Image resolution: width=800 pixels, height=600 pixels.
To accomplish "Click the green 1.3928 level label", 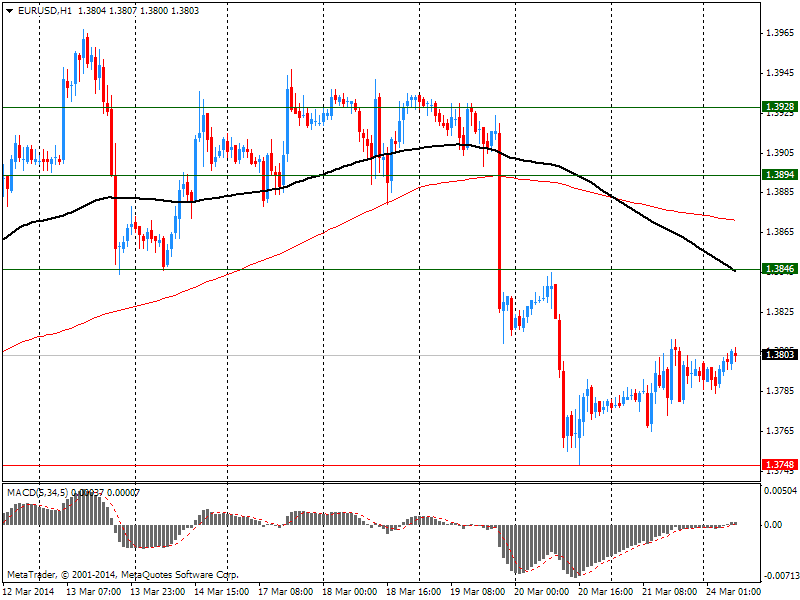I will coord(779,107).
